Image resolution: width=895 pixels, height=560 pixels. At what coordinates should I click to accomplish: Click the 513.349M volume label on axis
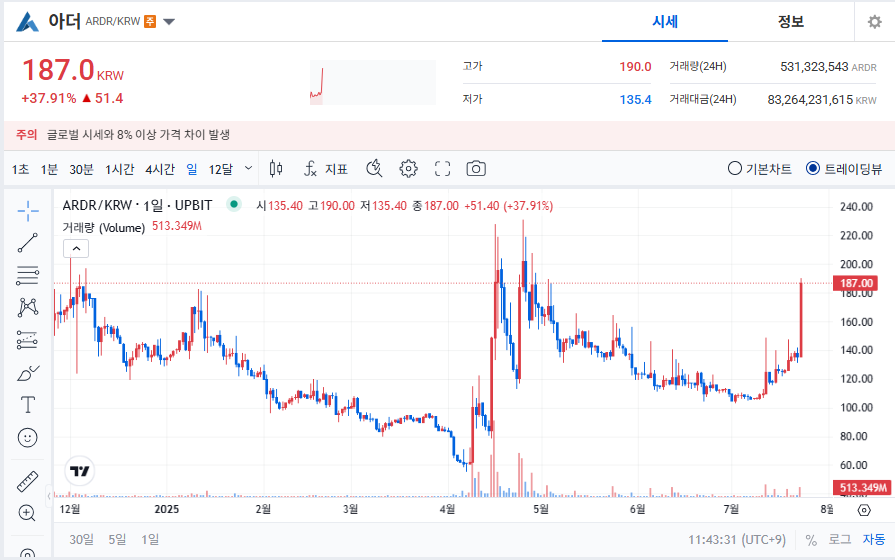862,487
